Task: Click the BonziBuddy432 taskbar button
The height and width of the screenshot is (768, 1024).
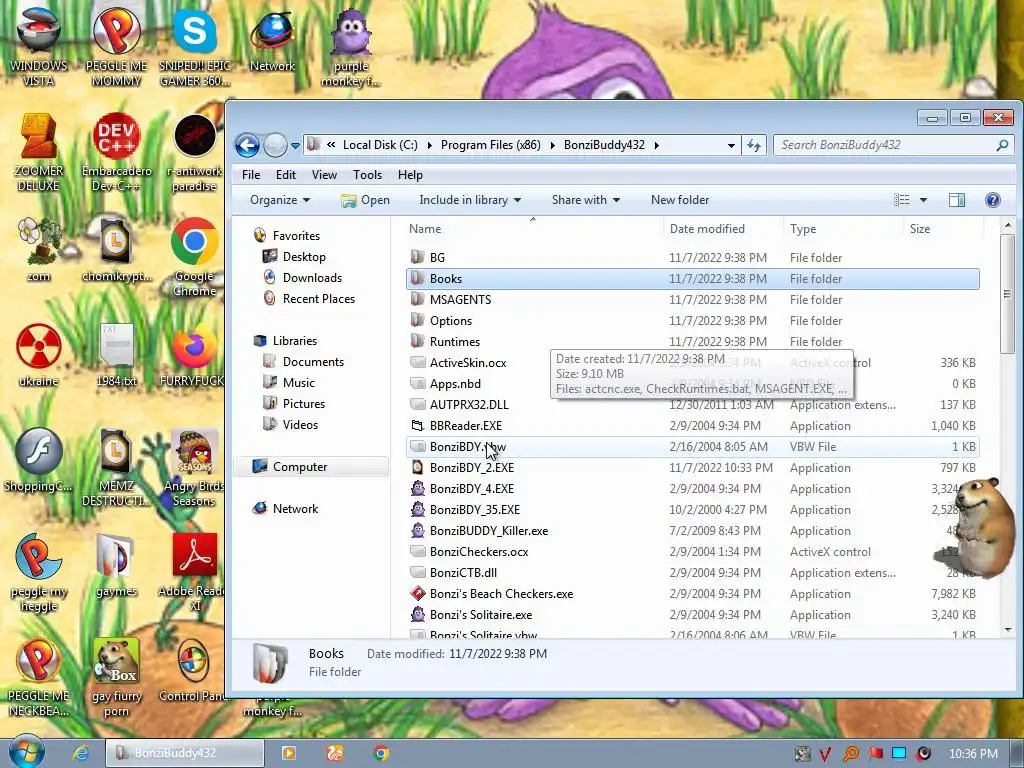Action: [x=185, y=753]
